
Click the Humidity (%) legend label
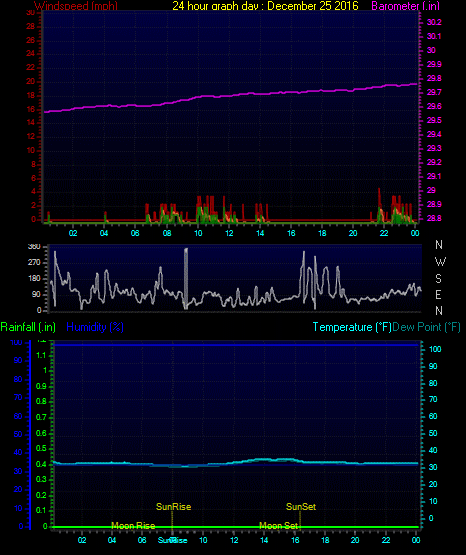point(95,327)
